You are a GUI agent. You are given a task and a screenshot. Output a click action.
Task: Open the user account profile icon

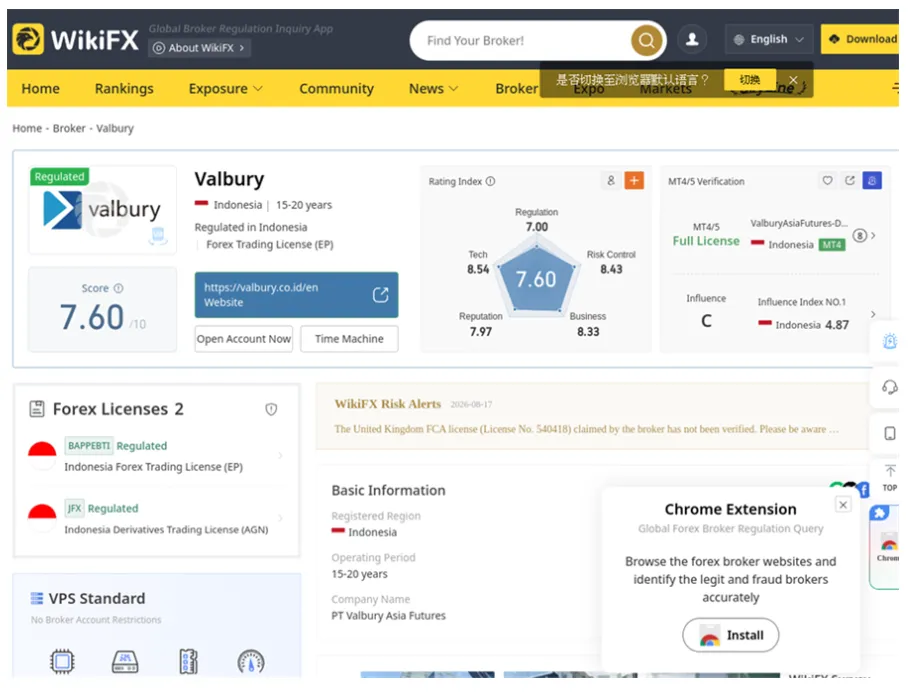pos(692,39)
